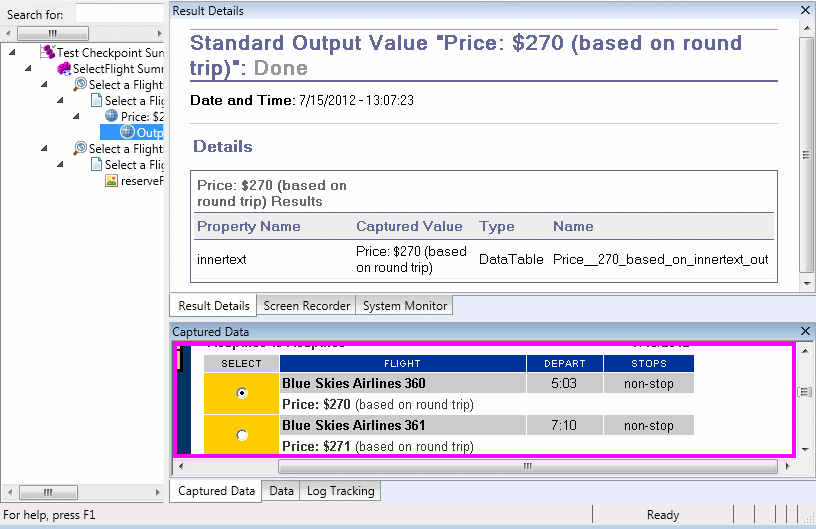The width and height of the screenshot is (816, 529).
Task: Click the Price web element globe icon
Action: (111, 116)
